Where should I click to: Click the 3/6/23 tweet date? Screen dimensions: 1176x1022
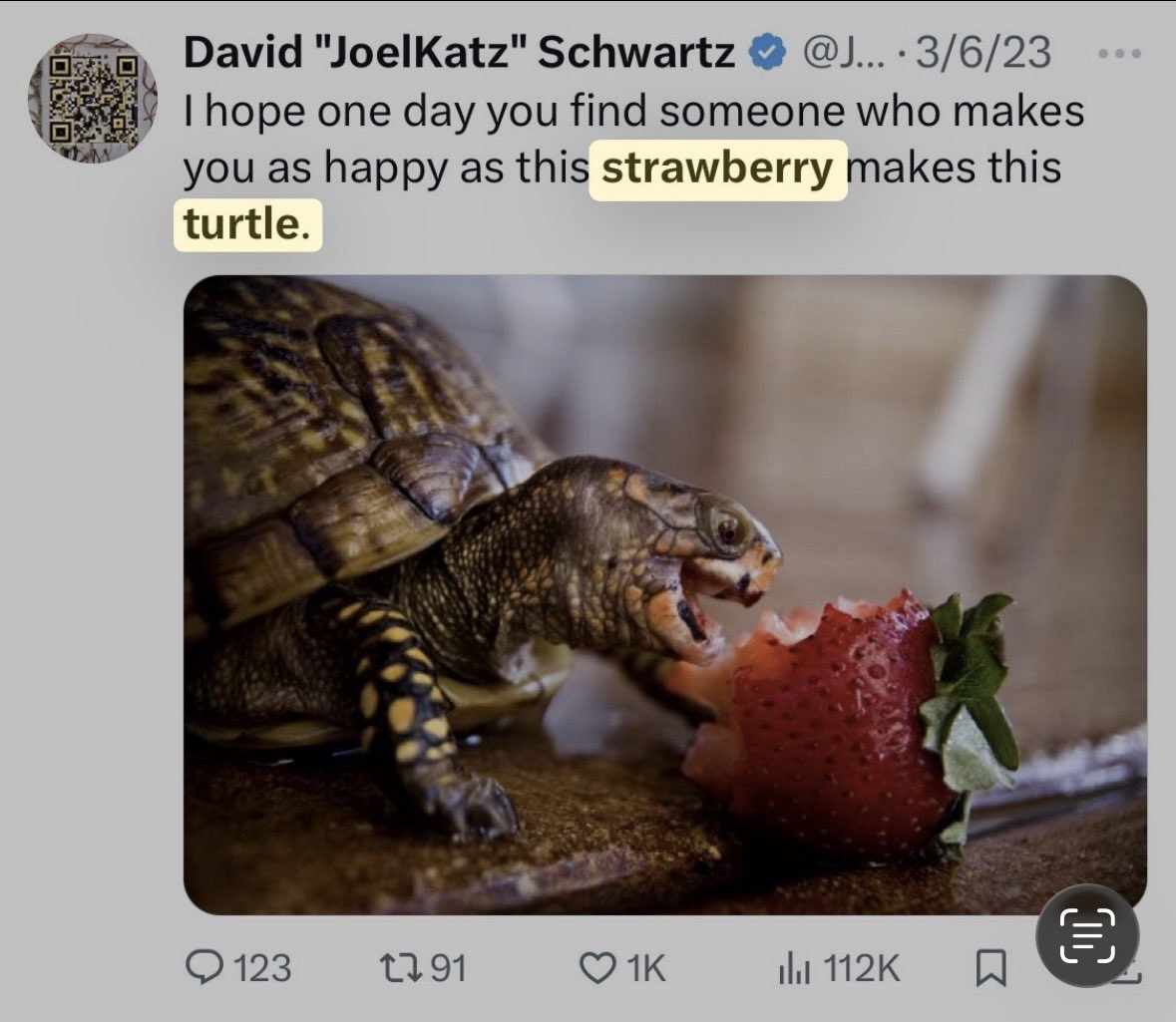(x=982, y=53)
